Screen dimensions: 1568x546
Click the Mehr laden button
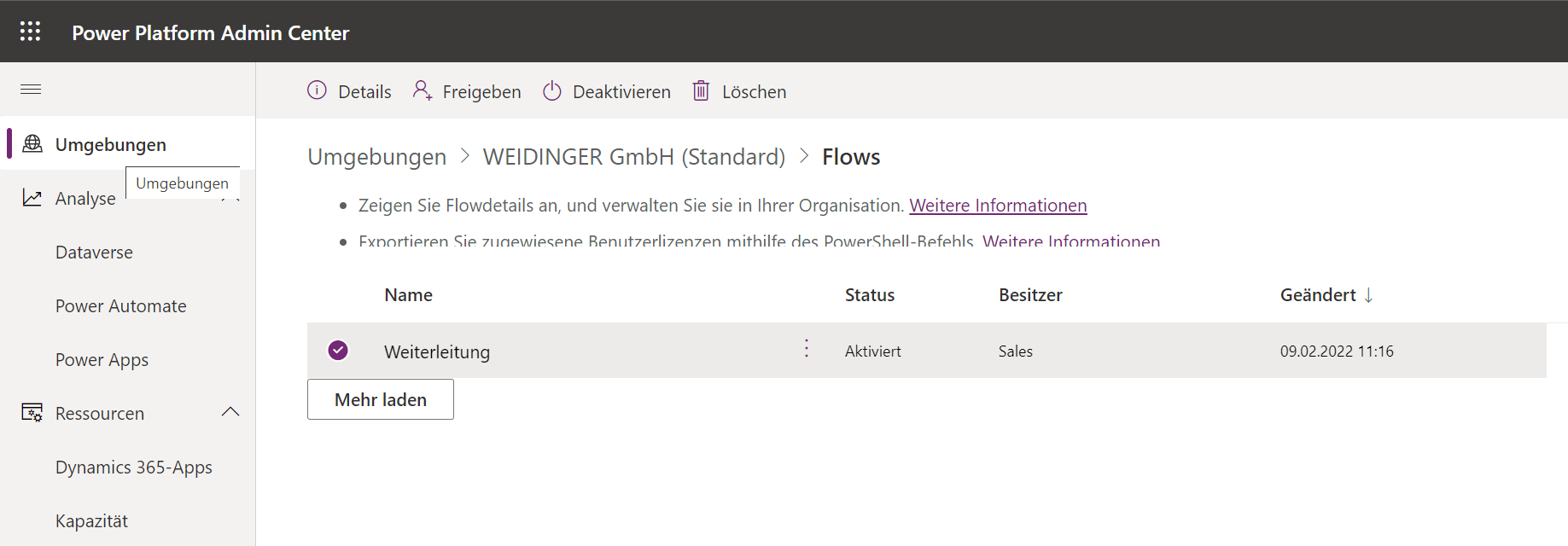click(381, 399)
